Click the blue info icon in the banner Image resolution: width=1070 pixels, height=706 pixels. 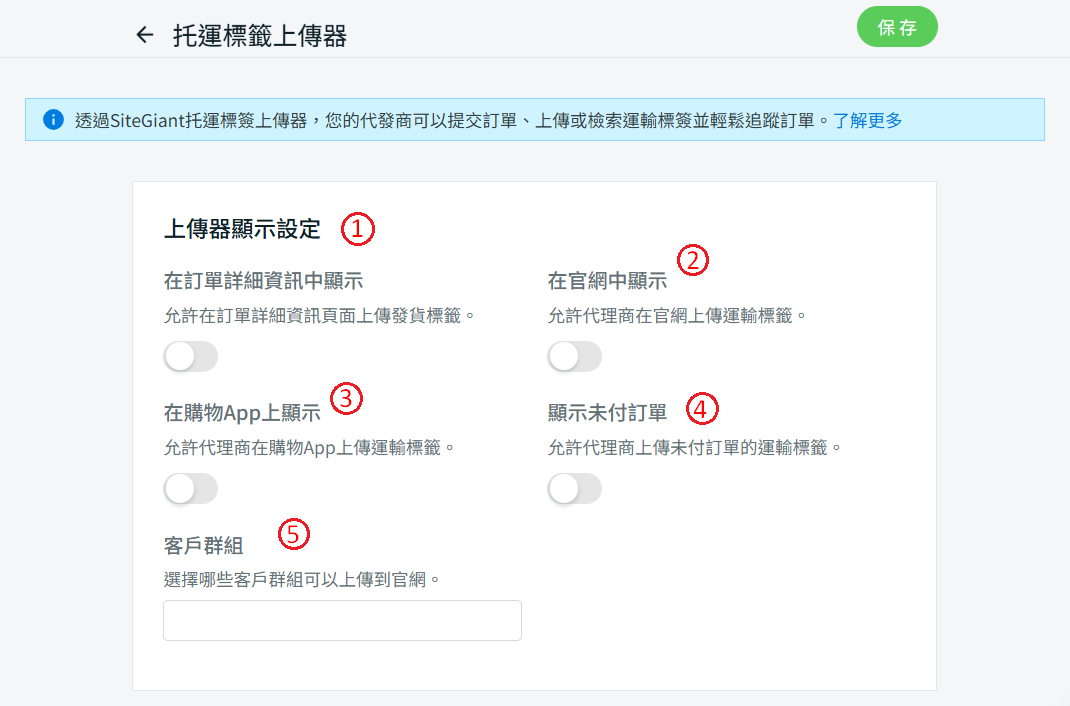click(53, 120)
